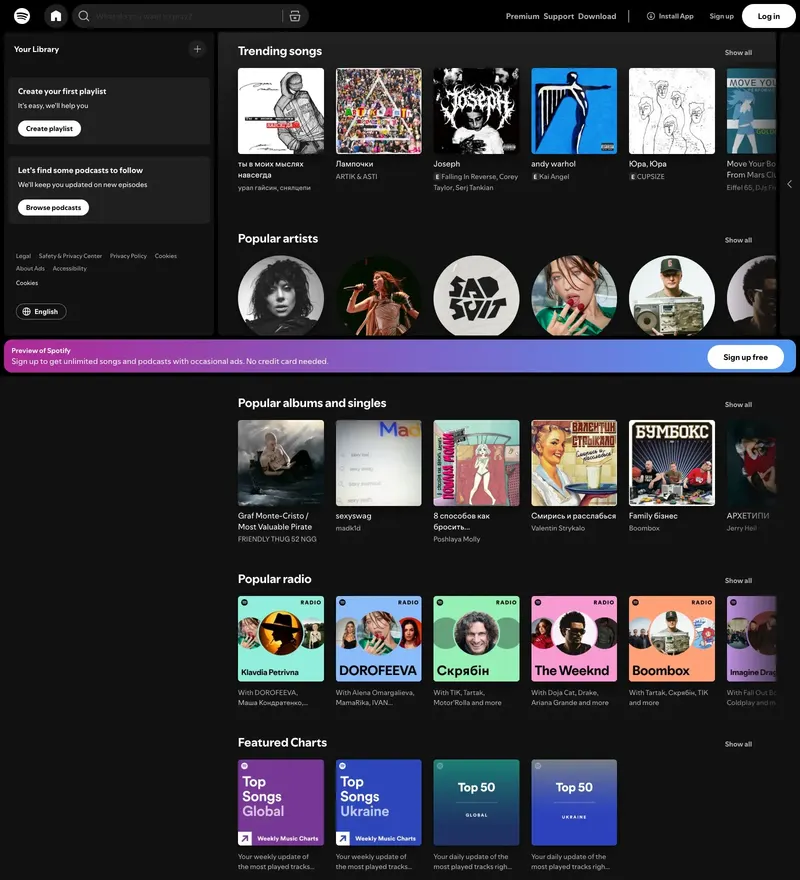The image size is (800, 880).
Task: Click the globe icon for language
Action: (26, 311)
